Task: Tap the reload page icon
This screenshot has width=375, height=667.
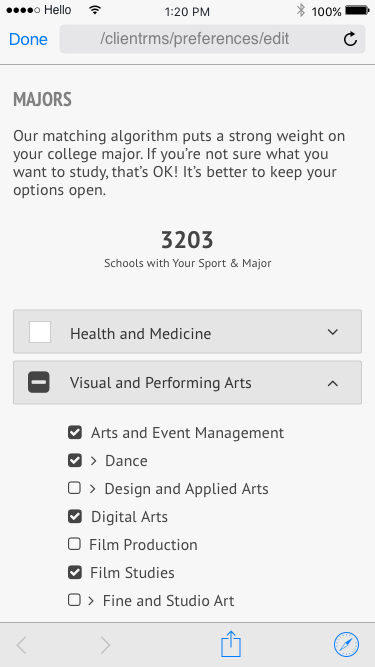Action: [350, 39]
